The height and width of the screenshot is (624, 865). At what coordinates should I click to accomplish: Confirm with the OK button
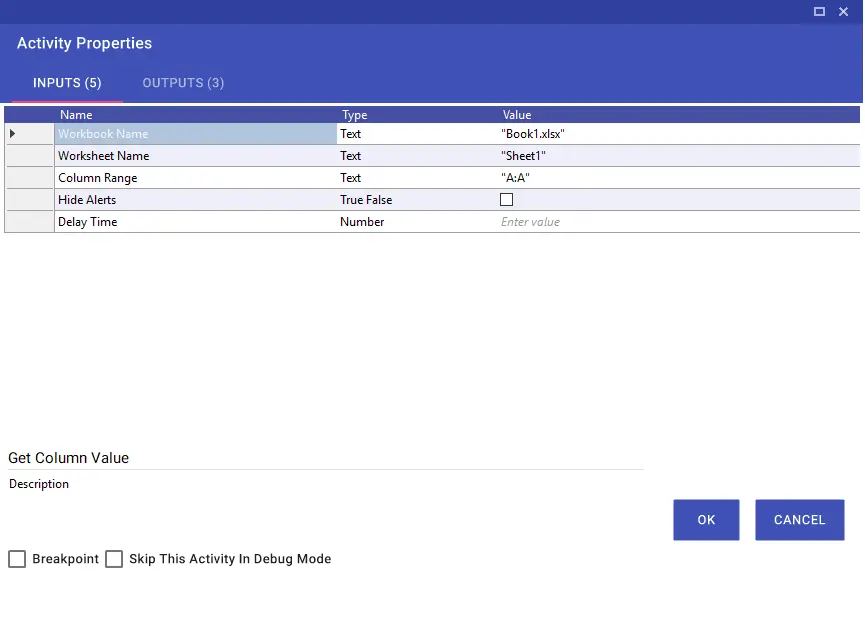pyautogui.click(x=706, y=520)
